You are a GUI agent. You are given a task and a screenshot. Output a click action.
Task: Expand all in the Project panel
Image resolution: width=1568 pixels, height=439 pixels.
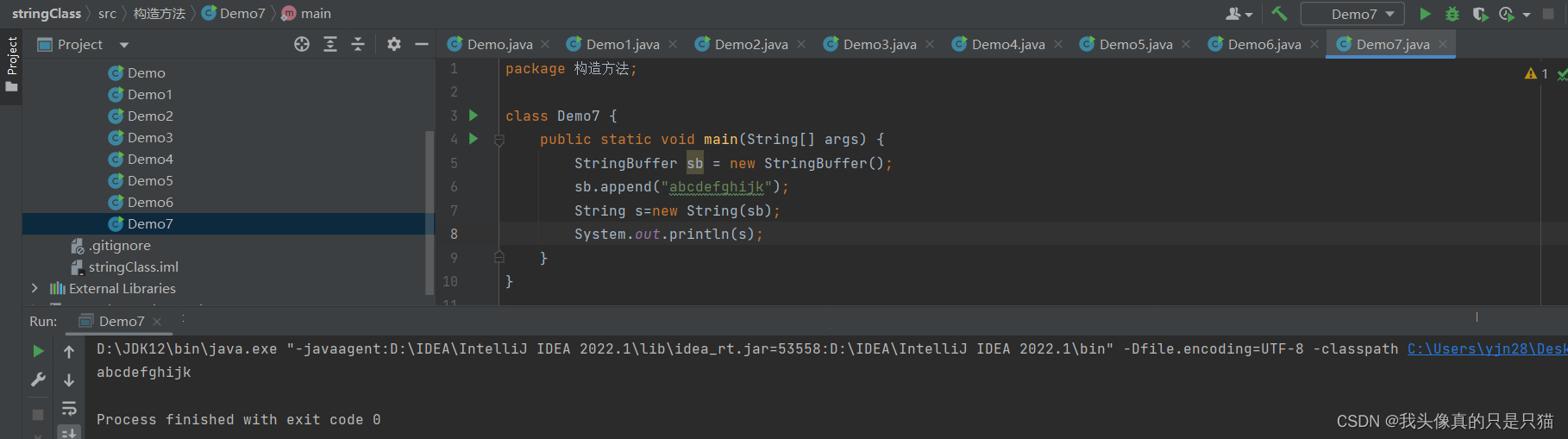pyautogui.click(x=330, y=44)
